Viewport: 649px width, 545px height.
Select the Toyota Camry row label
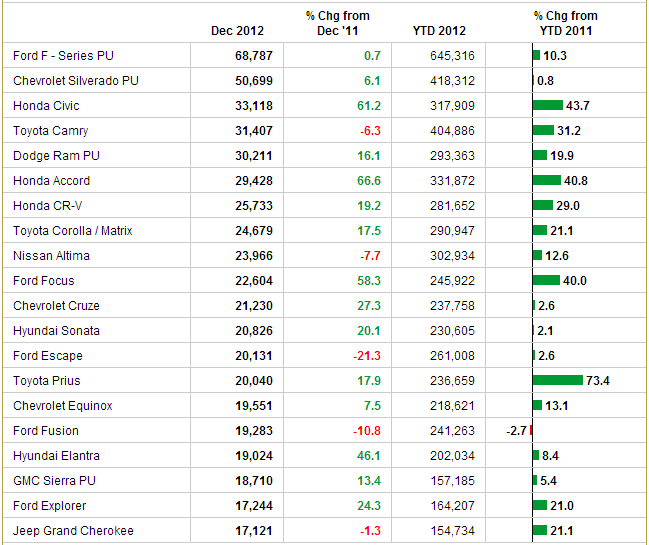50,131
